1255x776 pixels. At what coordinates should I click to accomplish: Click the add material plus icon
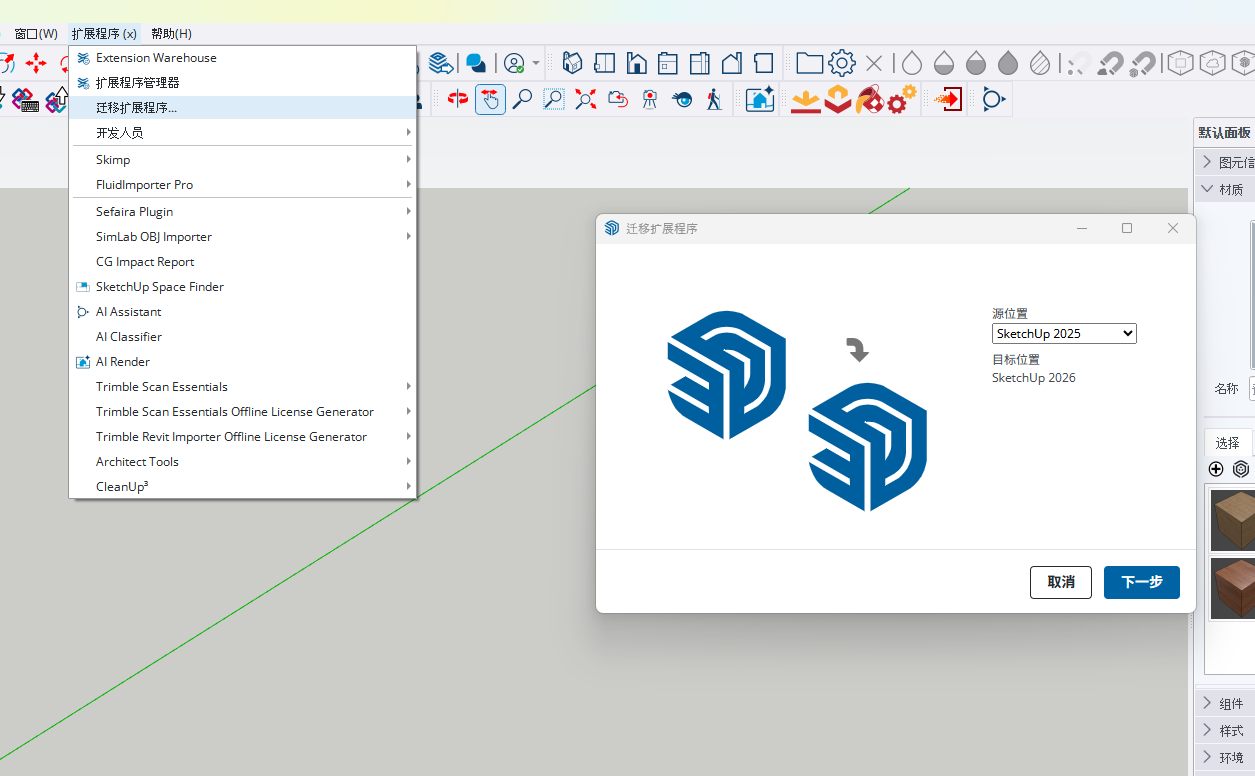[x=1216, y=469]
